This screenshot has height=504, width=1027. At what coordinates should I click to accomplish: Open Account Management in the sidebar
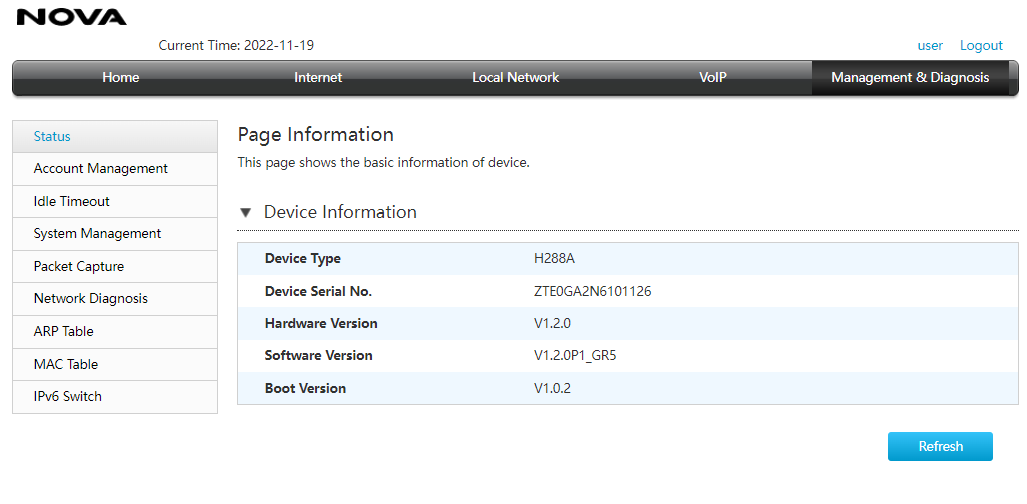(115, 168)
